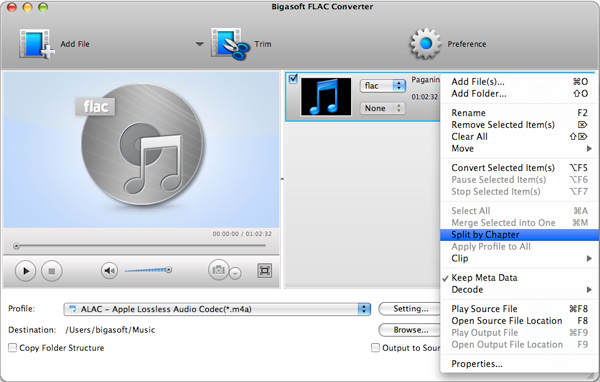The height and width of the screenshot is (382, 600).
Task: Choose Remove Selected Item(s)
Action: pyautogui.click(x=519, y=125)
